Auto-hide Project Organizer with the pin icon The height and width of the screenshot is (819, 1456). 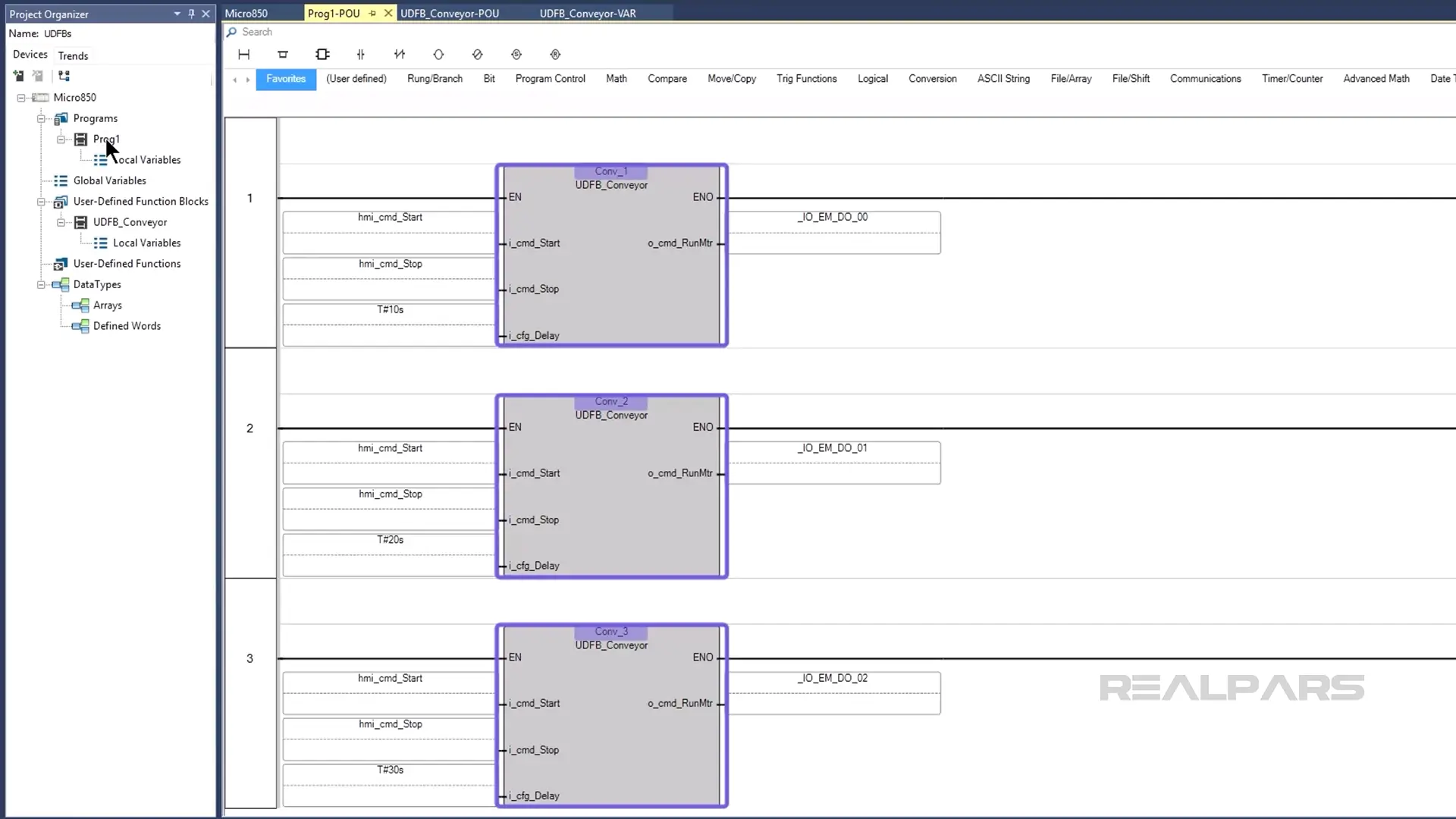pyautogui.click(x=191, y=14)
